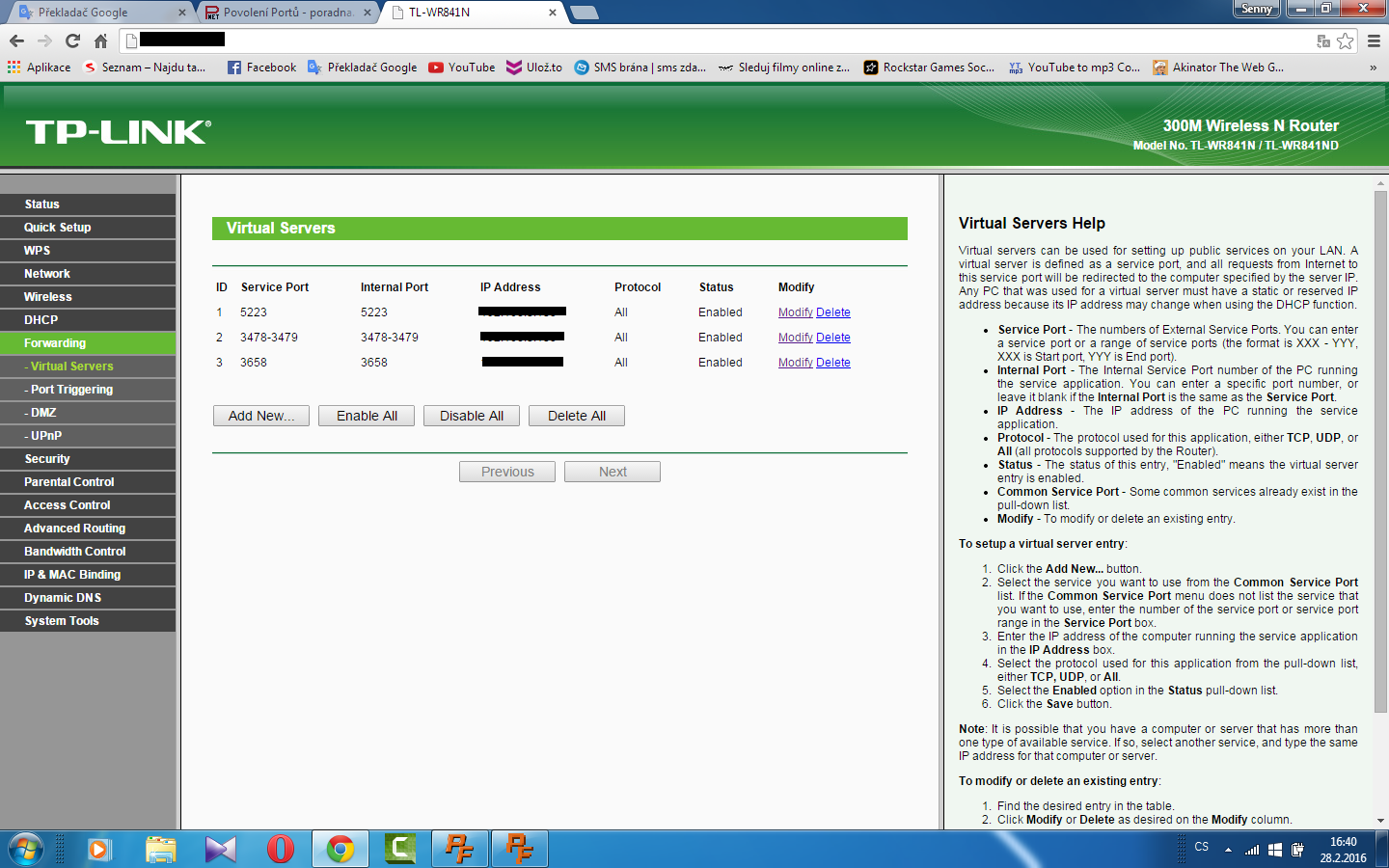
Task: Open the Dynamic DNS menu
Action: pyautogui.click(x=88, y=598)
